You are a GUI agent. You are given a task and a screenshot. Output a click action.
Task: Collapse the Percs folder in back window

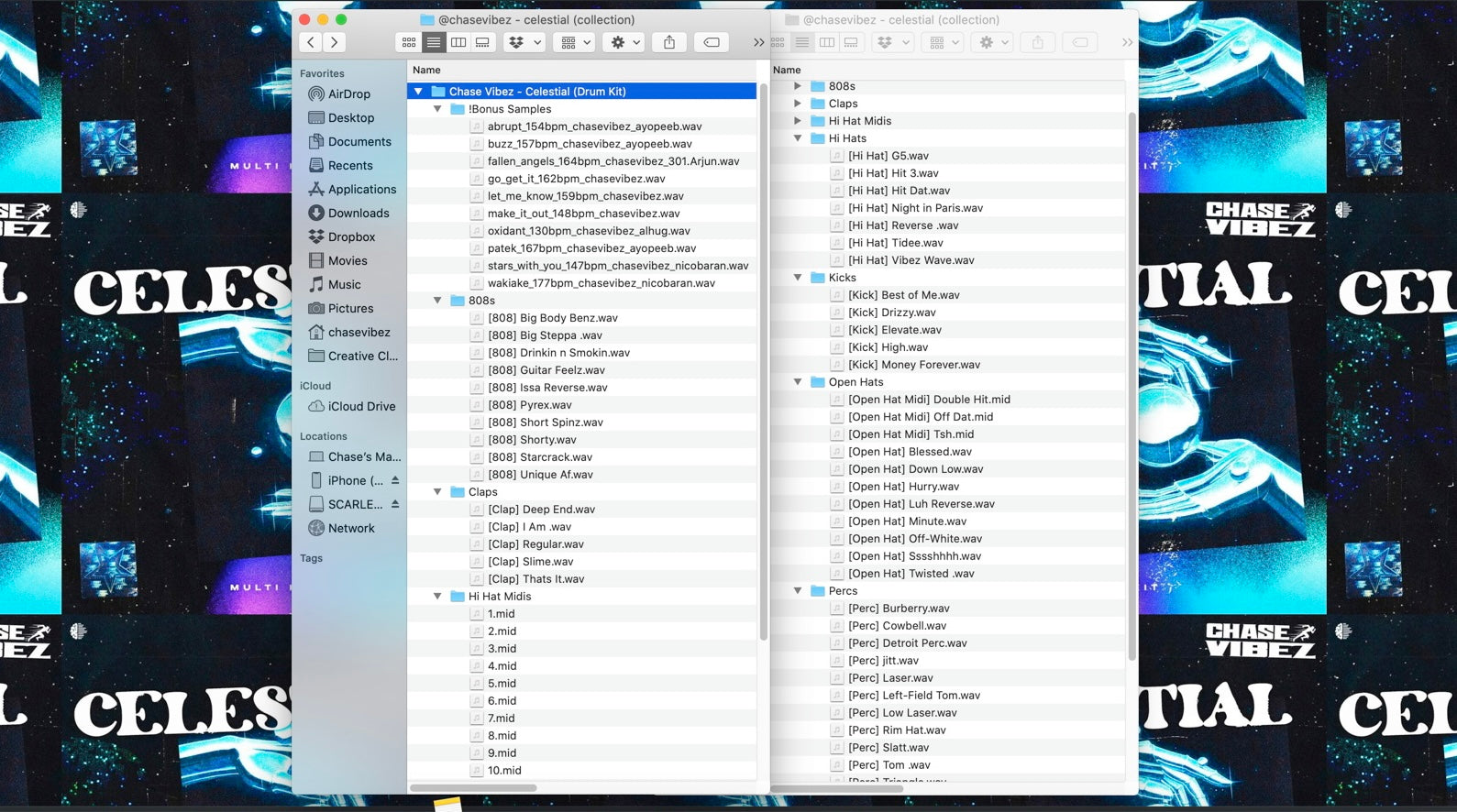(x=798, y=591)
